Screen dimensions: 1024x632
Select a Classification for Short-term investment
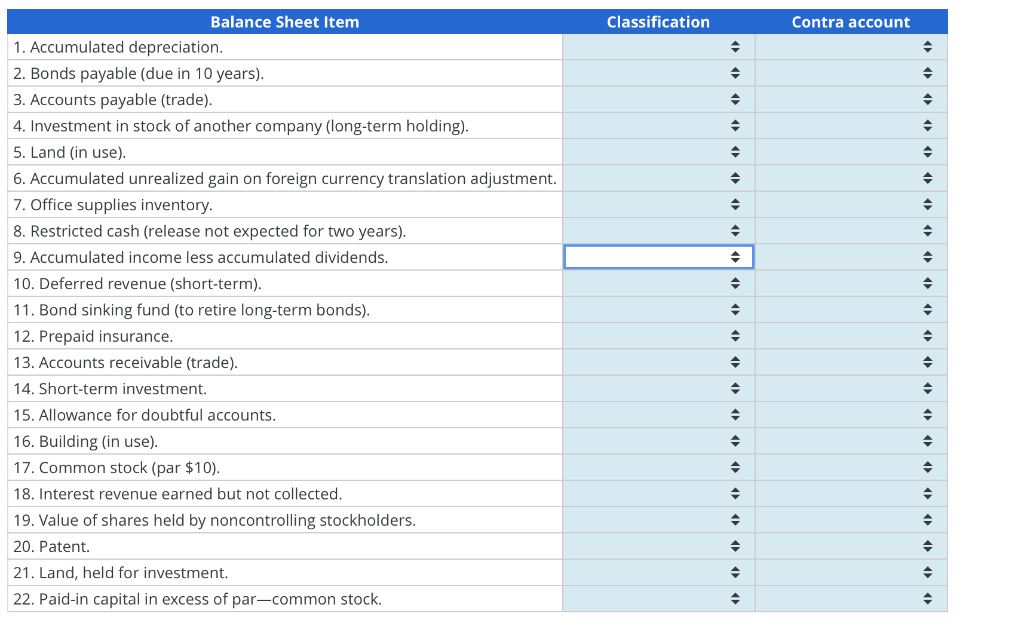click(x=658, y=388)
